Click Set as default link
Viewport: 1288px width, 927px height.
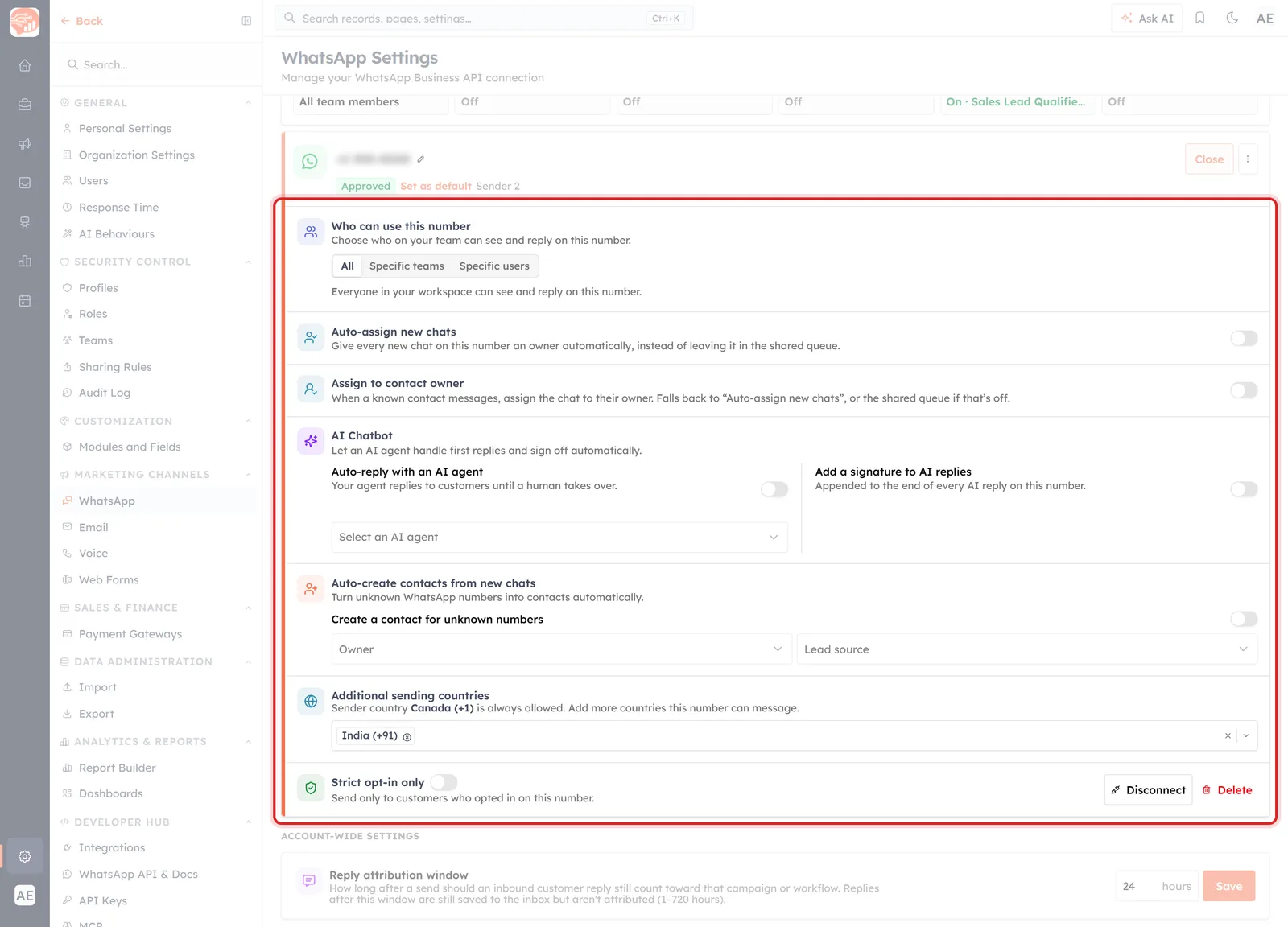pos(436,186)
